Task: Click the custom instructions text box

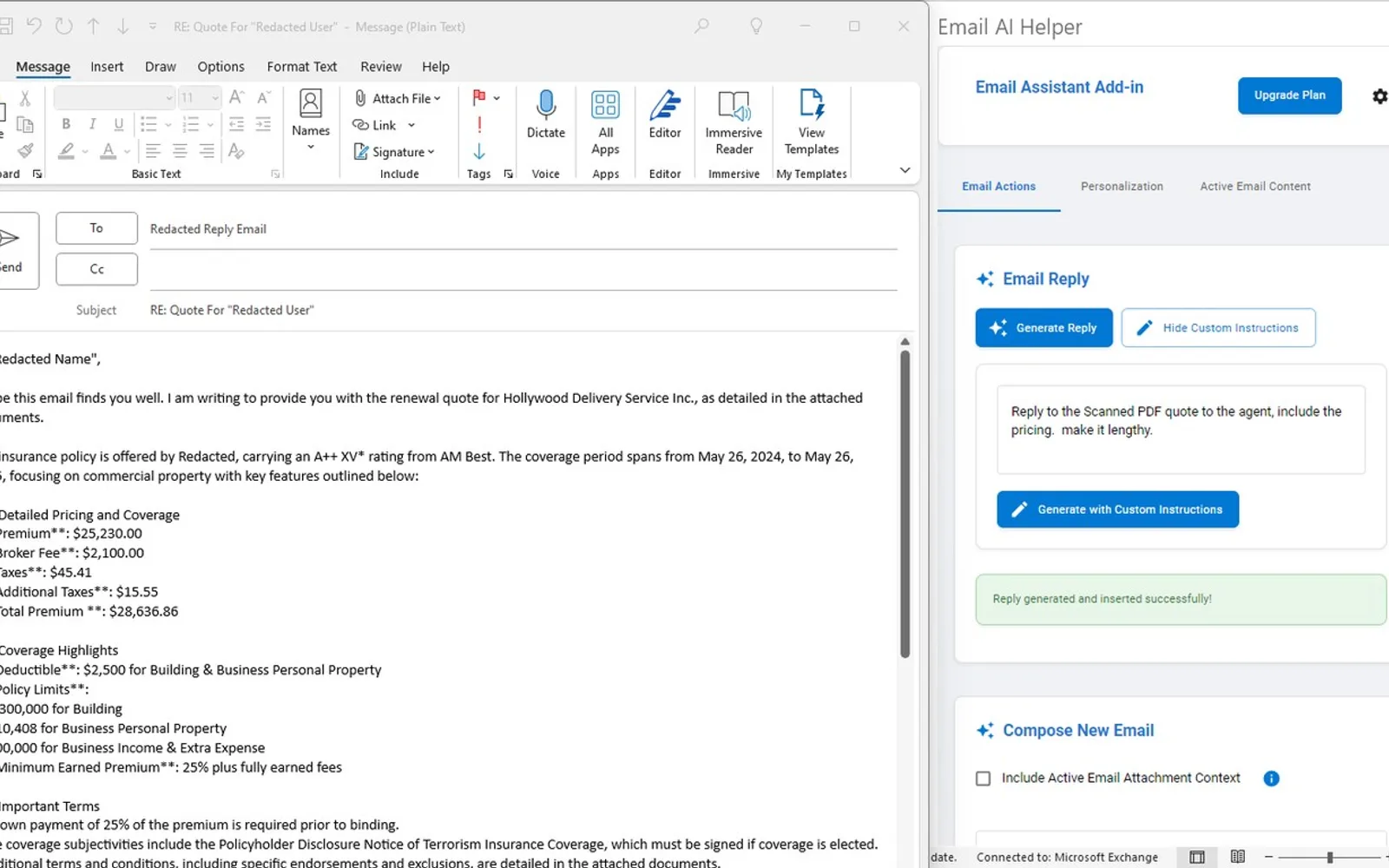Action: (x=1181, y=430)
